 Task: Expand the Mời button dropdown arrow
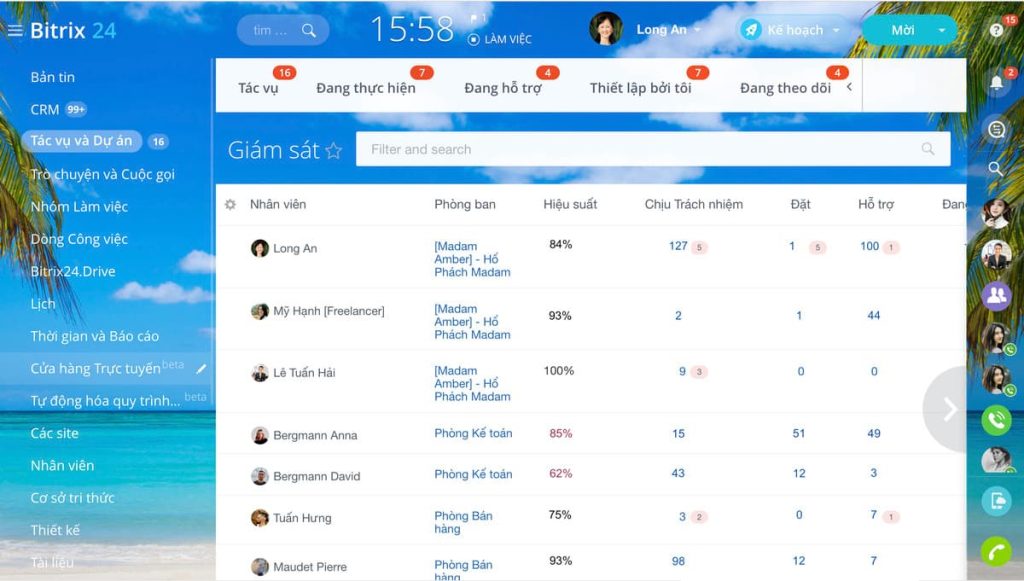[942, 30]
